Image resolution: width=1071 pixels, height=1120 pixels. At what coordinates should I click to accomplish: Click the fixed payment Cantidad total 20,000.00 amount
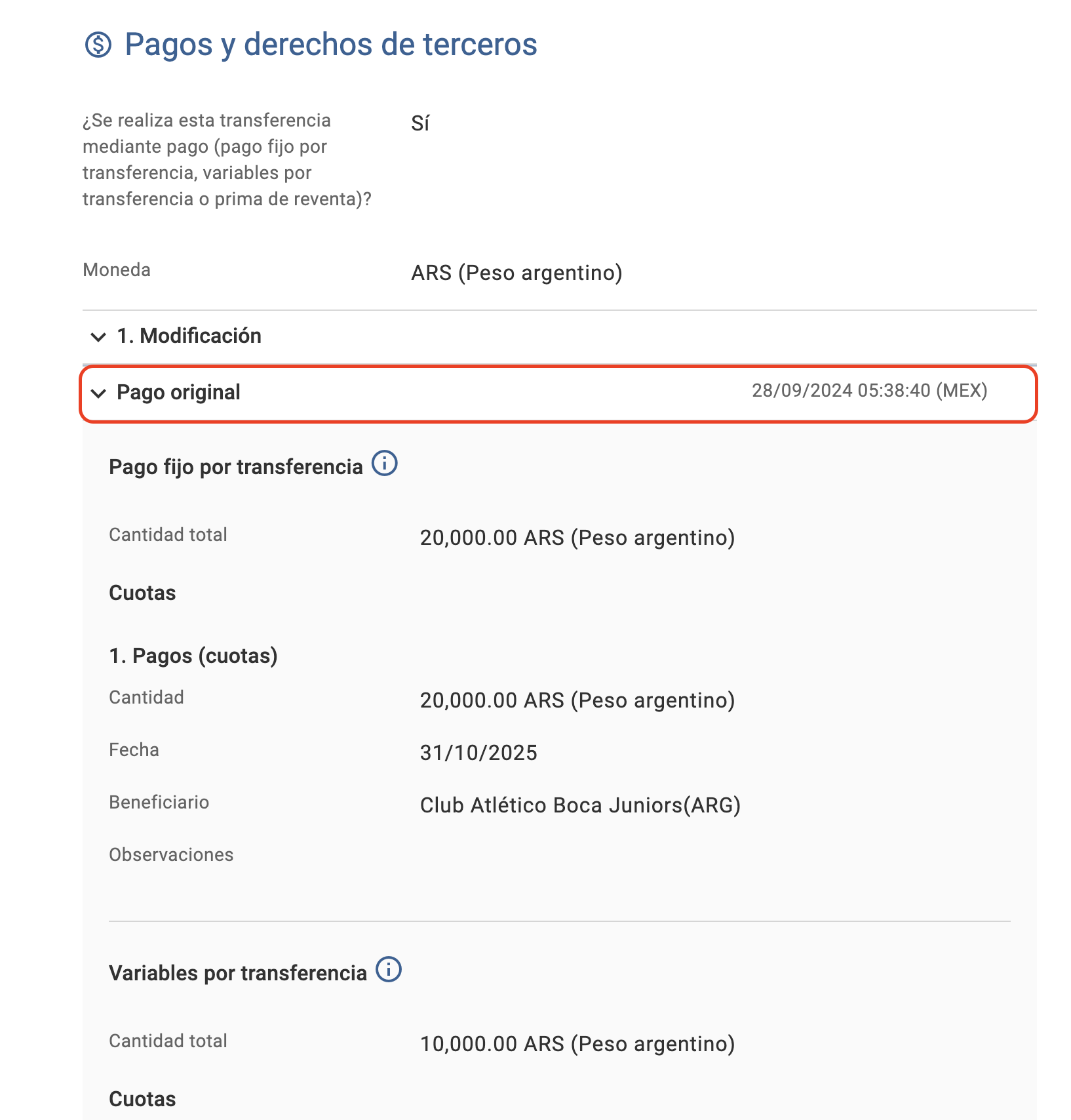pos(577,538)
